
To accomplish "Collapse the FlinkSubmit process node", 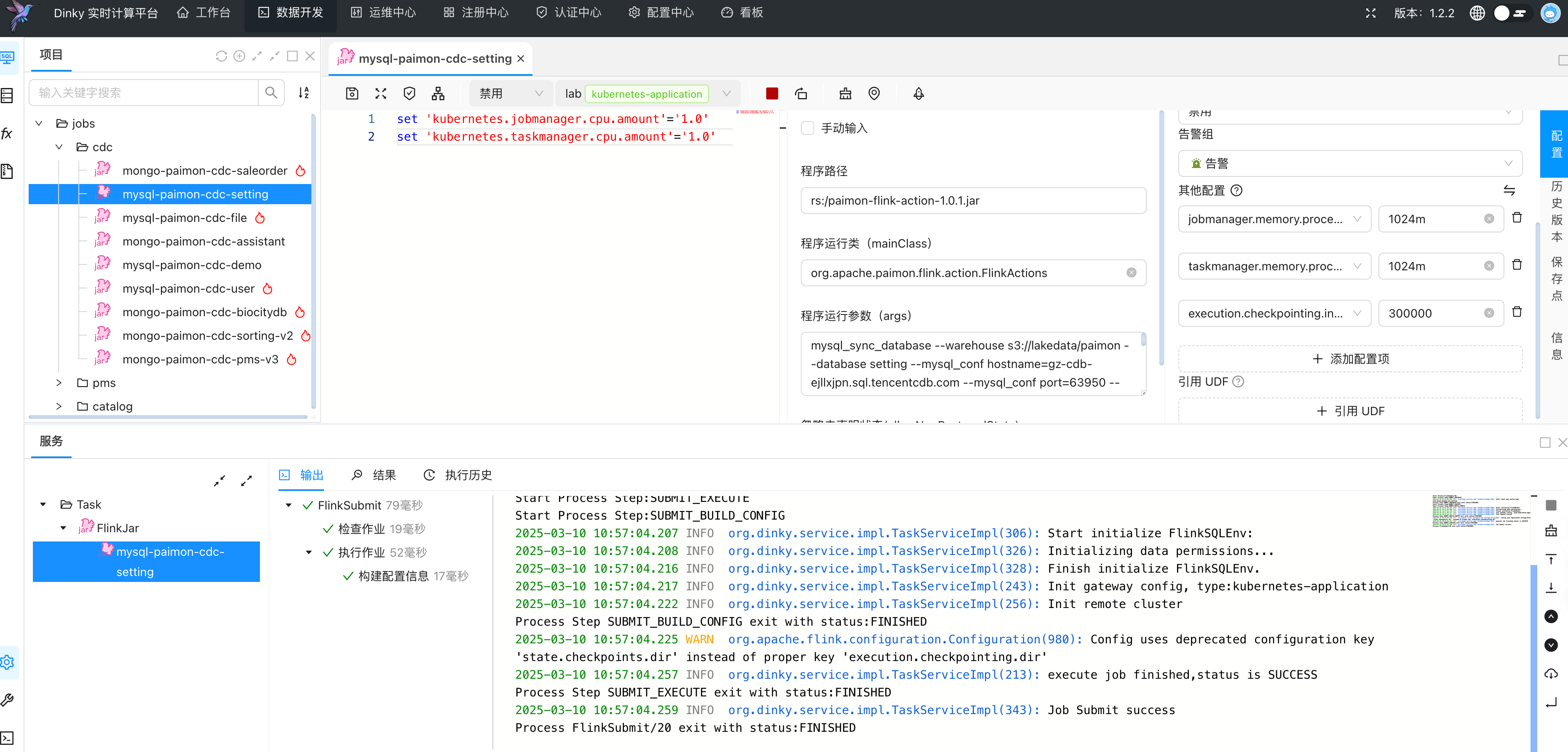I will (289, 505).
